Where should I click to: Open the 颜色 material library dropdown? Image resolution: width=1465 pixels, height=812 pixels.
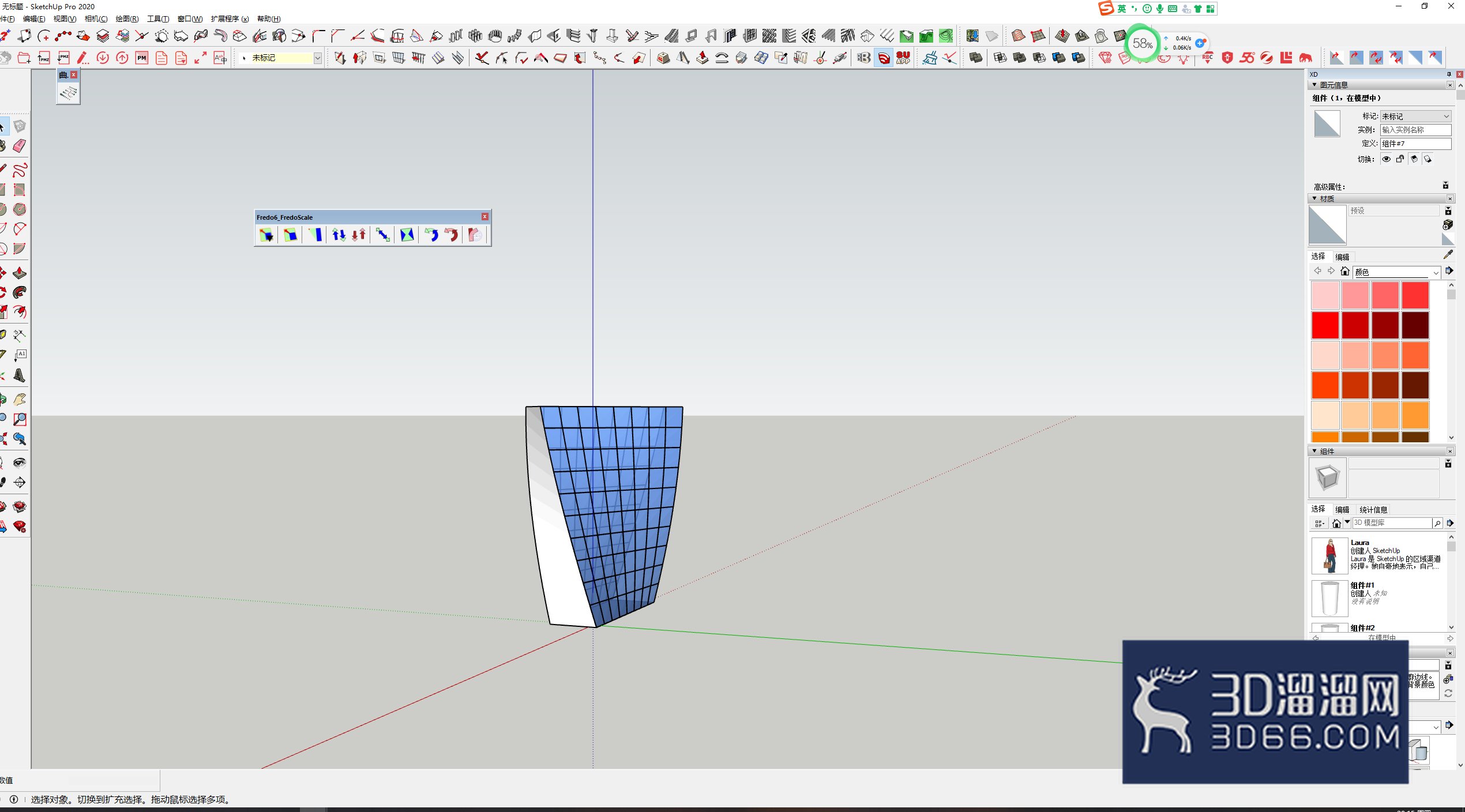(1397, 272)
